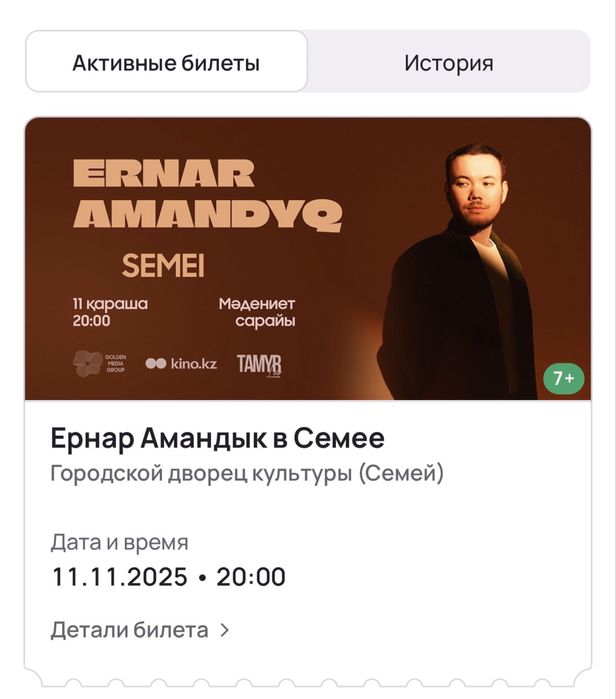The height and width of the screenshot is (699, 616).
Task: Click the 11 қараша 20:00 banner text
Action: (x=109, y=313)
